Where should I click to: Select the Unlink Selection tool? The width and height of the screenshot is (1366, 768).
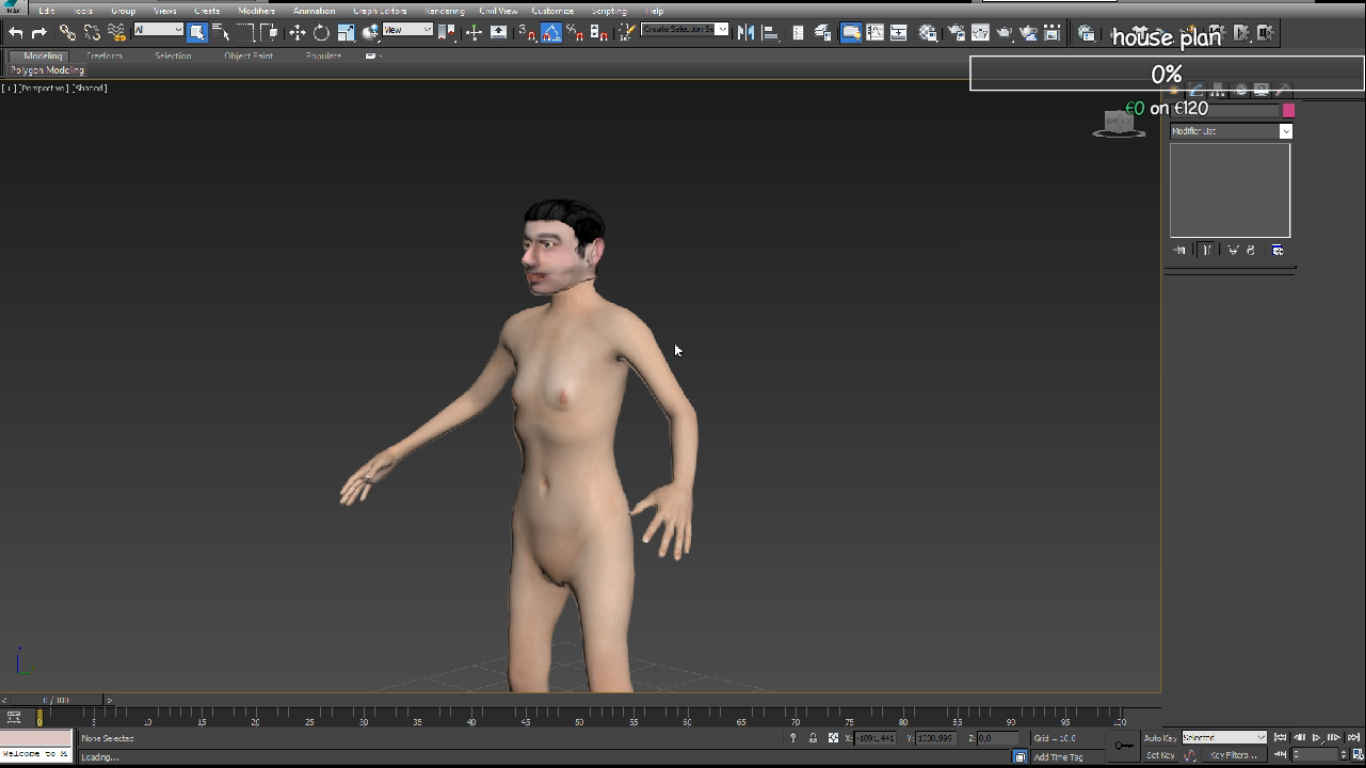coord(92,33)
